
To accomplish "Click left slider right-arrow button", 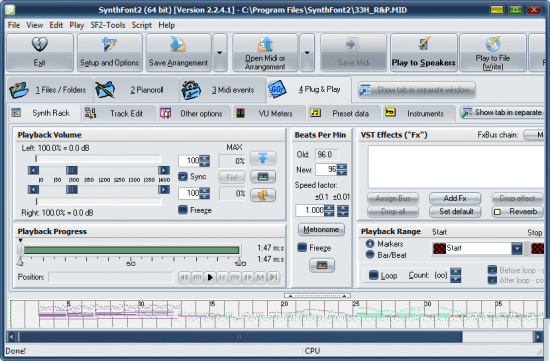I will [164, 171].
